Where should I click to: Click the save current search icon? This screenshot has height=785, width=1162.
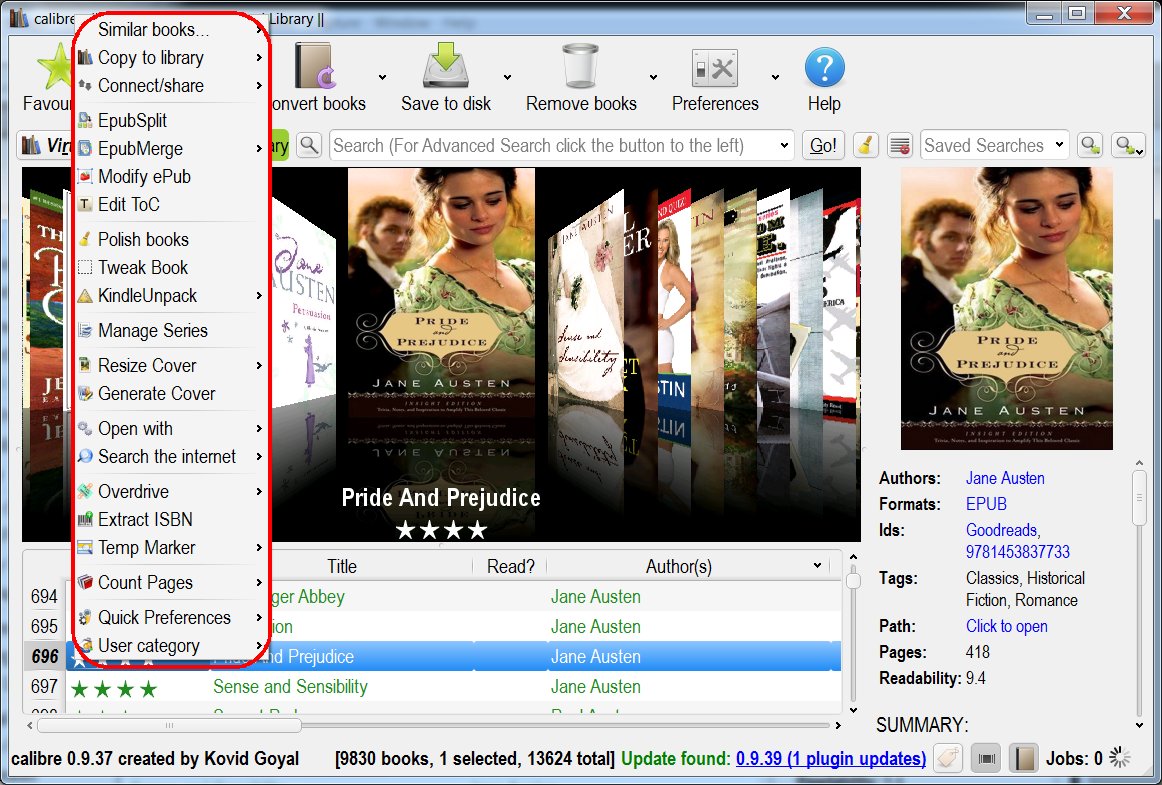pos(1129,145)
